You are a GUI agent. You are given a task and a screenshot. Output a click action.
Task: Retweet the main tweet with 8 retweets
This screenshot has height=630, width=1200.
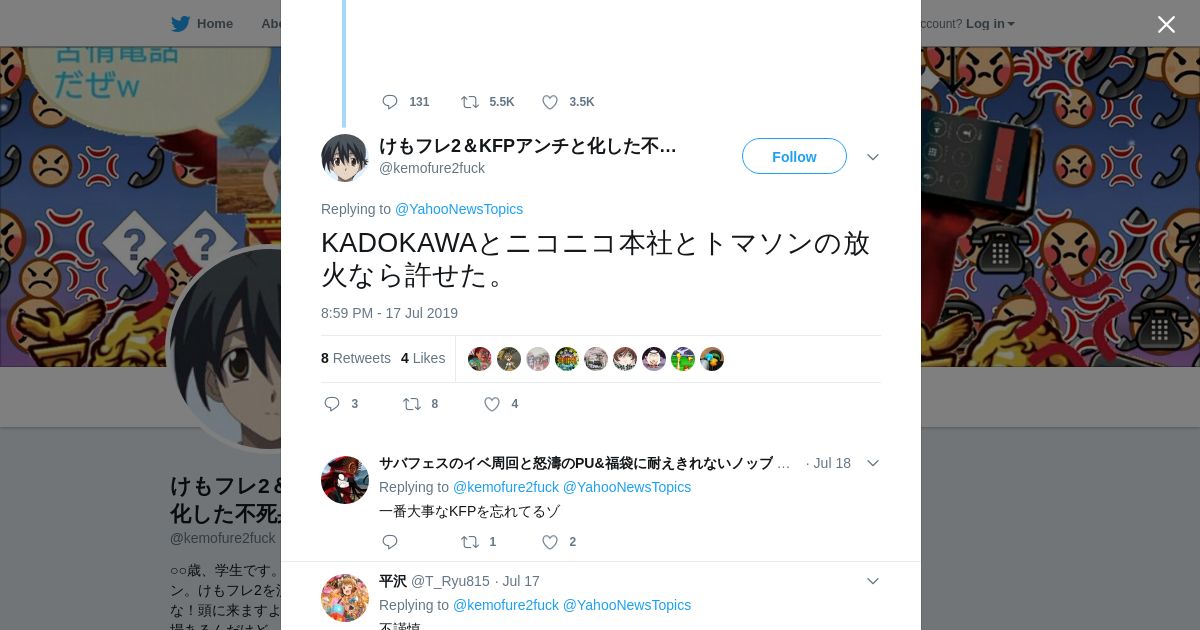pos(412,404)
